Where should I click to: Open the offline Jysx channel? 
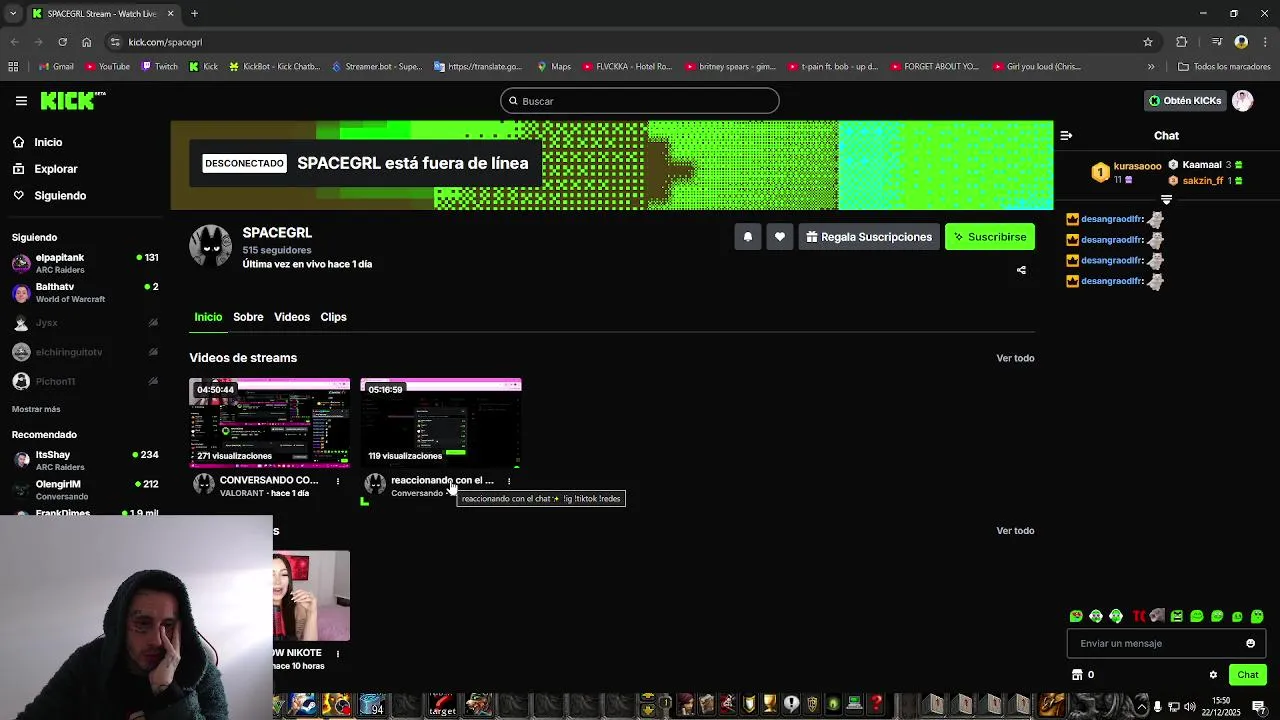85,323
